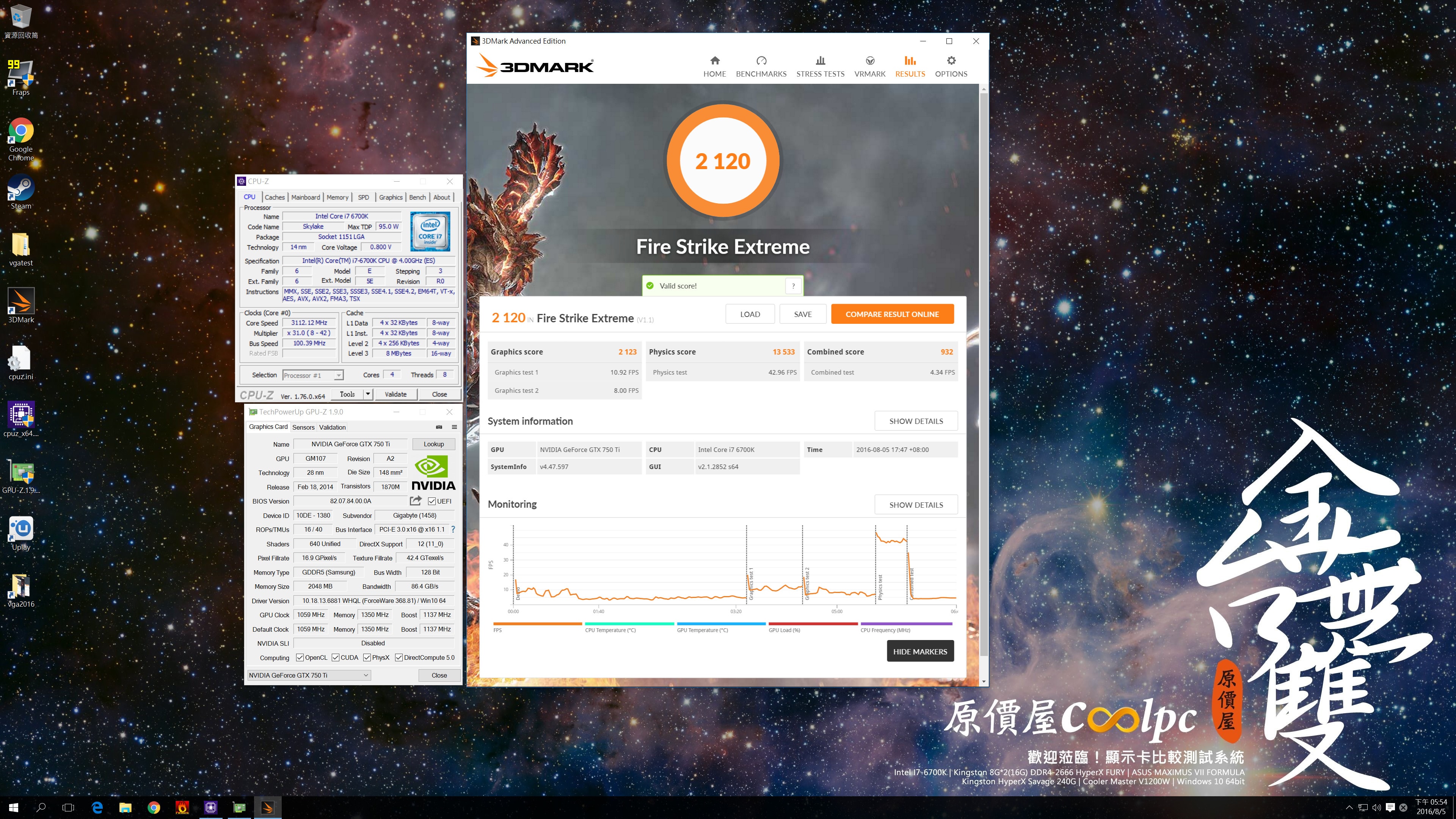Screen dimensions: 1456x819
Task: Click the CPU-Z Tools button
Action: pos(347,394)
